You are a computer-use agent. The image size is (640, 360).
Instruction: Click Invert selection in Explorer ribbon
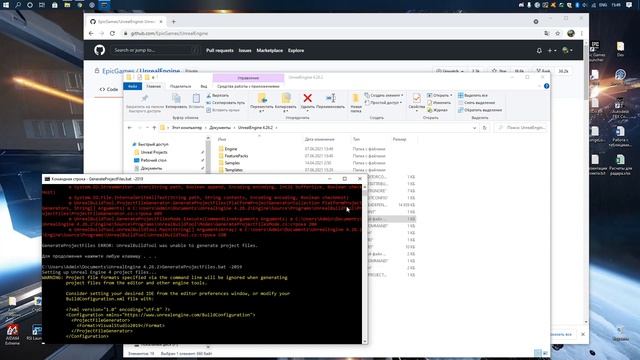coord(480,110)
